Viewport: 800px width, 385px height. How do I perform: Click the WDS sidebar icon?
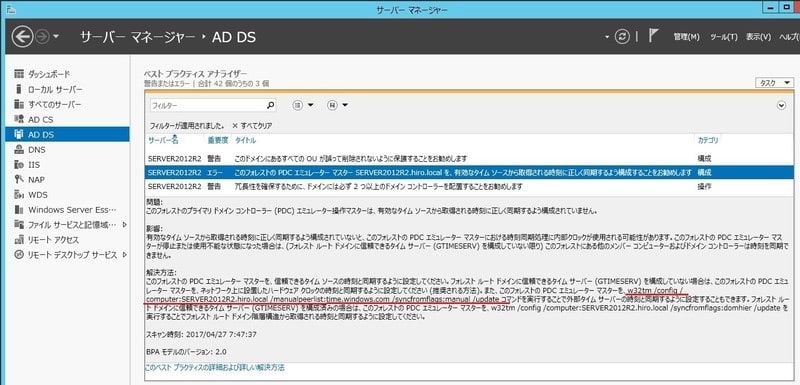click(x=19, y=194)
